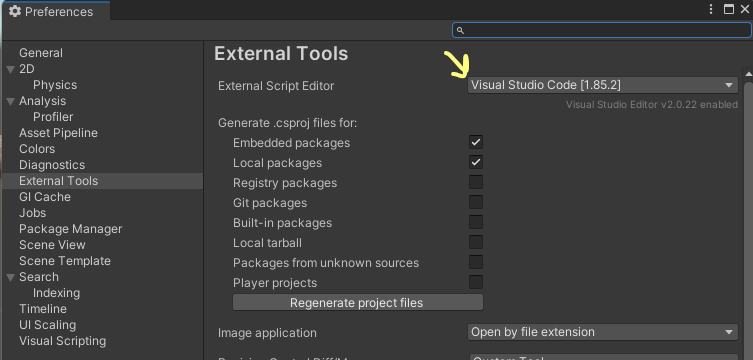Screen dimensions: 753x360
Task: Click Visual Studio Editor v2.0.22 enabled text
Action: 652,105
